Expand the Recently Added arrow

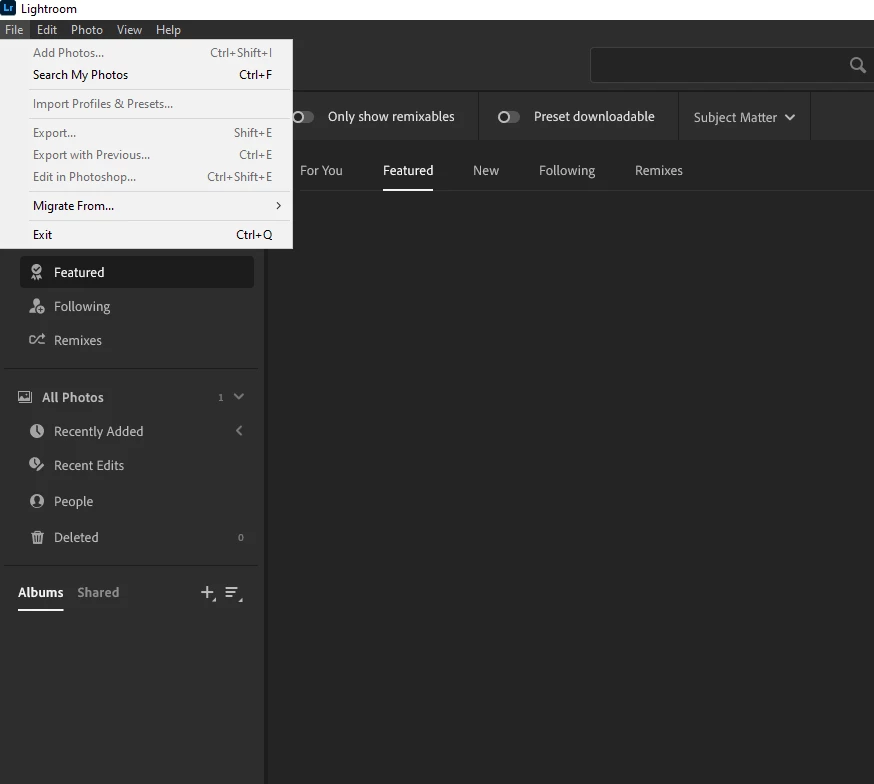[x=239, y=431]
